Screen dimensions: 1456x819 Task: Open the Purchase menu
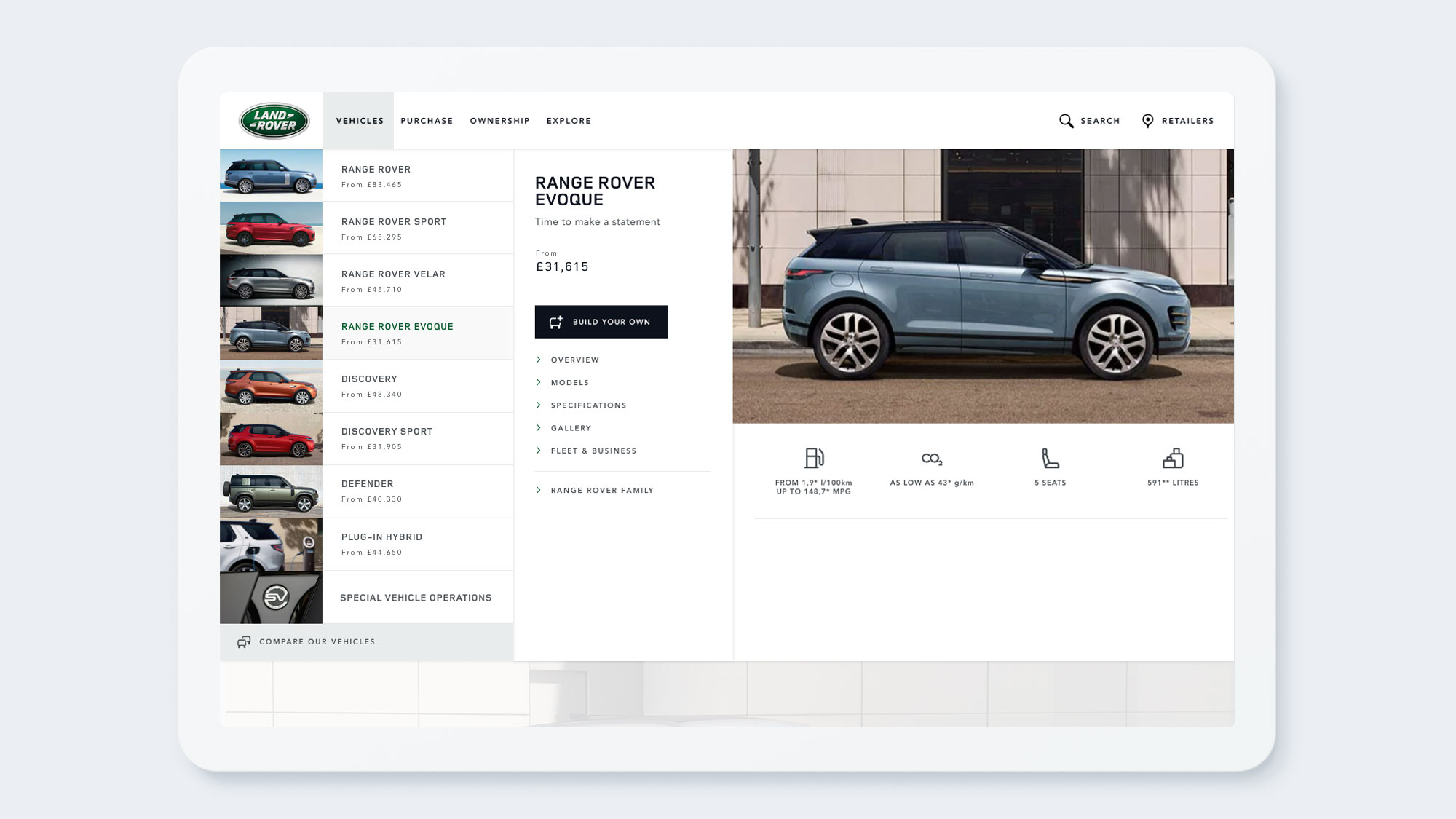click(x=427, y=121)
